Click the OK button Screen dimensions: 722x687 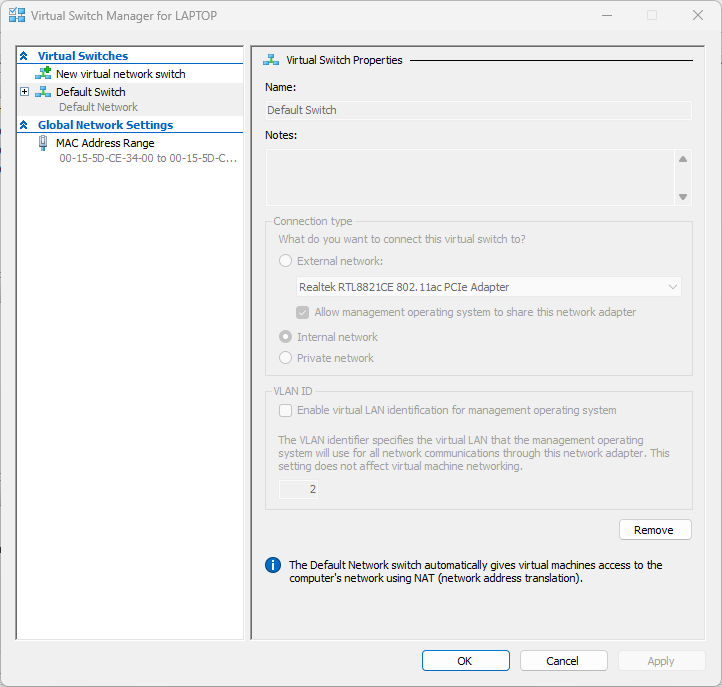465,661
